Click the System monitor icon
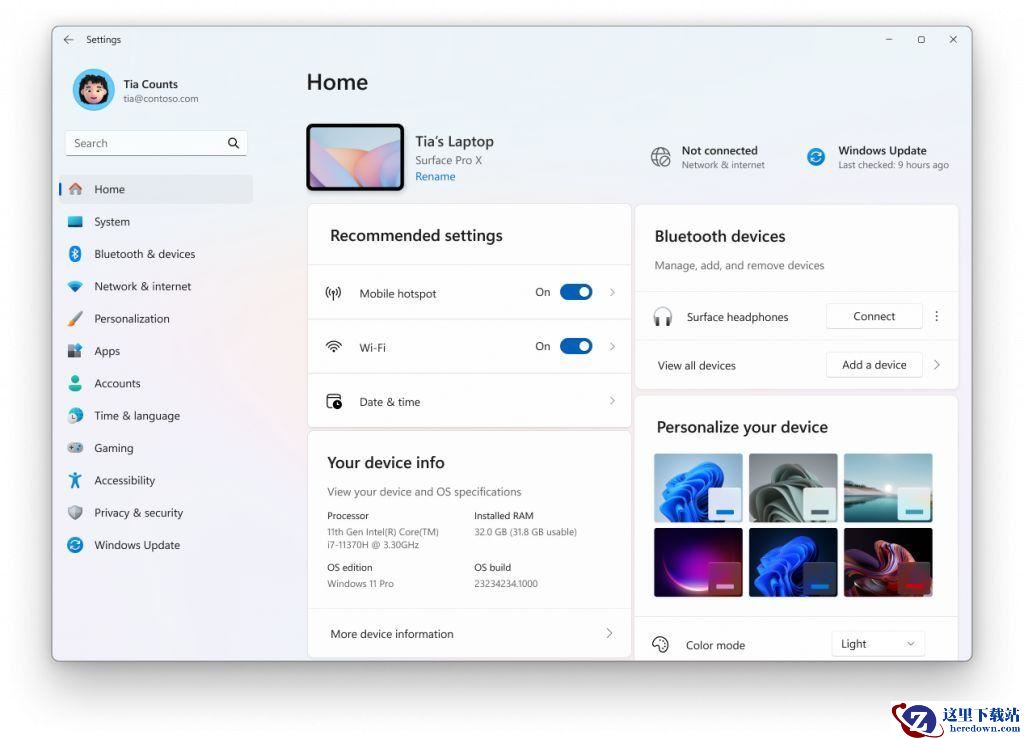 [x=75, y=222]
